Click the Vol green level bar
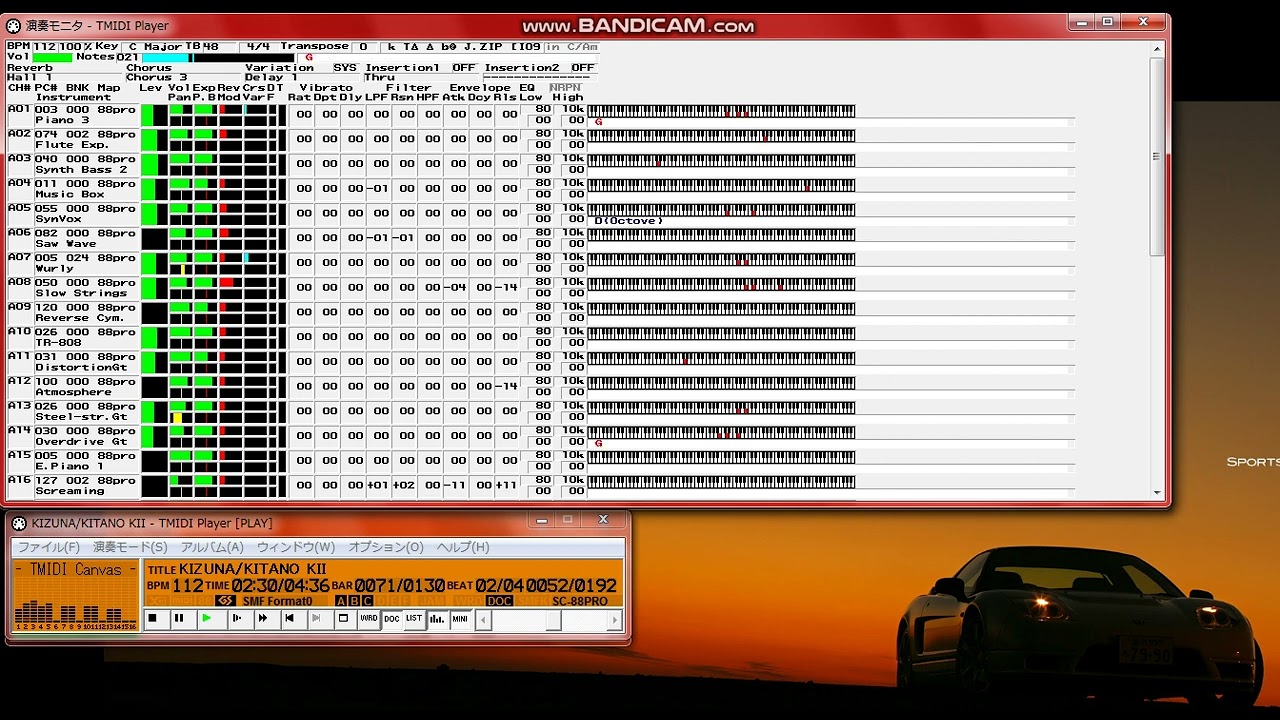The width and height of the screenshot is (1280, 720). coord(53,57)
